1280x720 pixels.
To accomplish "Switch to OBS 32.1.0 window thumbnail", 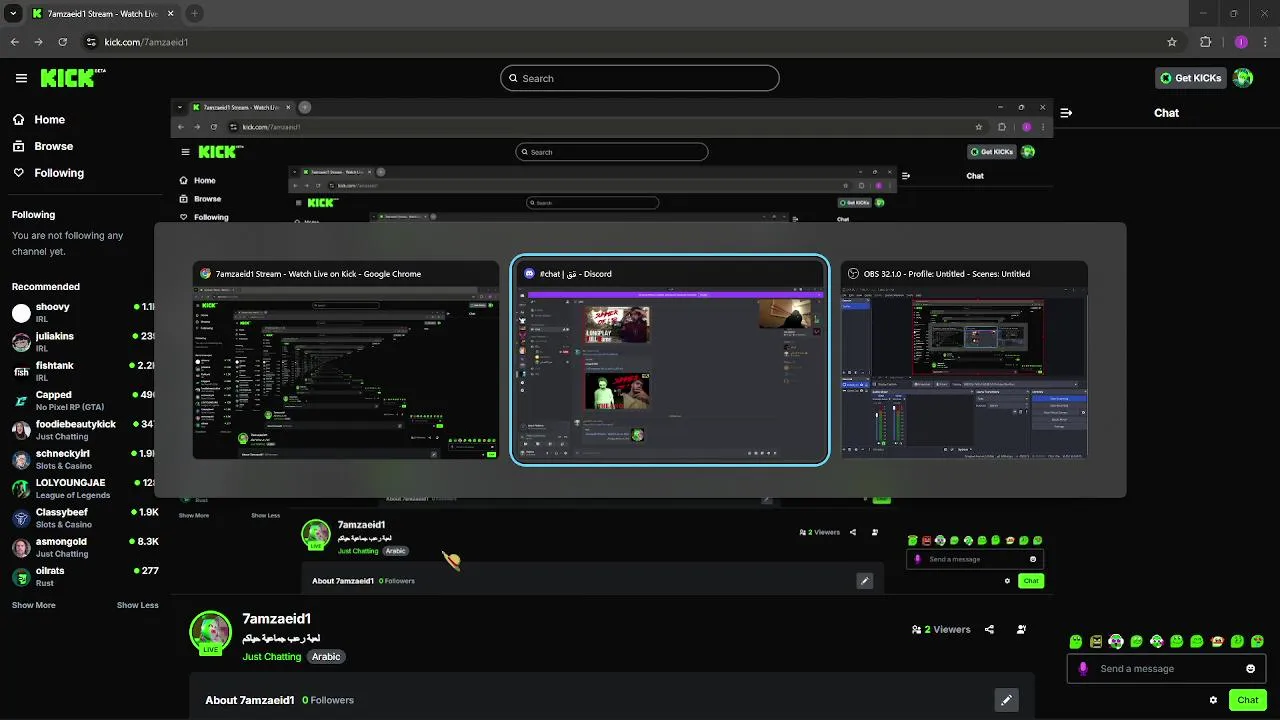I will [x=964, y=361].
